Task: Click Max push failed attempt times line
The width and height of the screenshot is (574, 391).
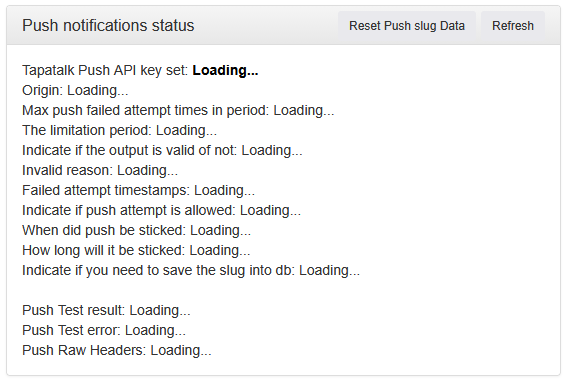Action: (178, 111)
